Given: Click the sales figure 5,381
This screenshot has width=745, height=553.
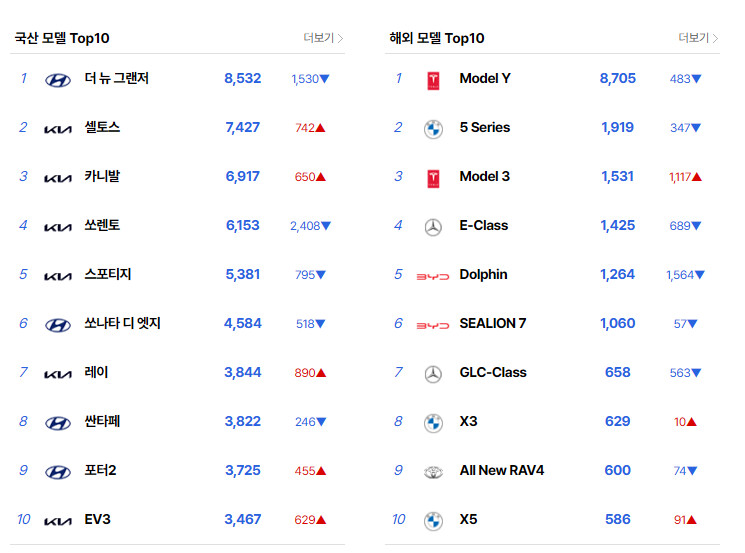Looking at the screenshot, I should (243, 274).
